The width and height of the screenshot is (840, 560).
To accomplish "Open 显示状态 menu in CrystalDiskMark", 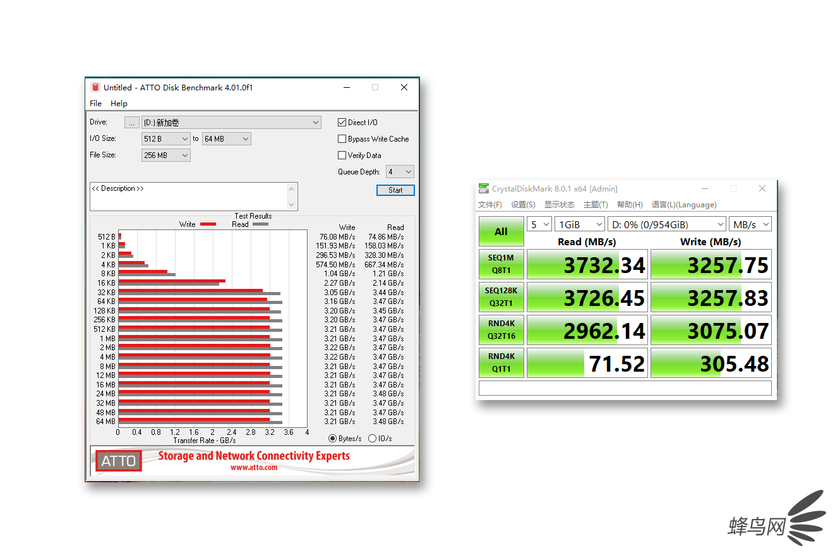I will tap(559, 205).
